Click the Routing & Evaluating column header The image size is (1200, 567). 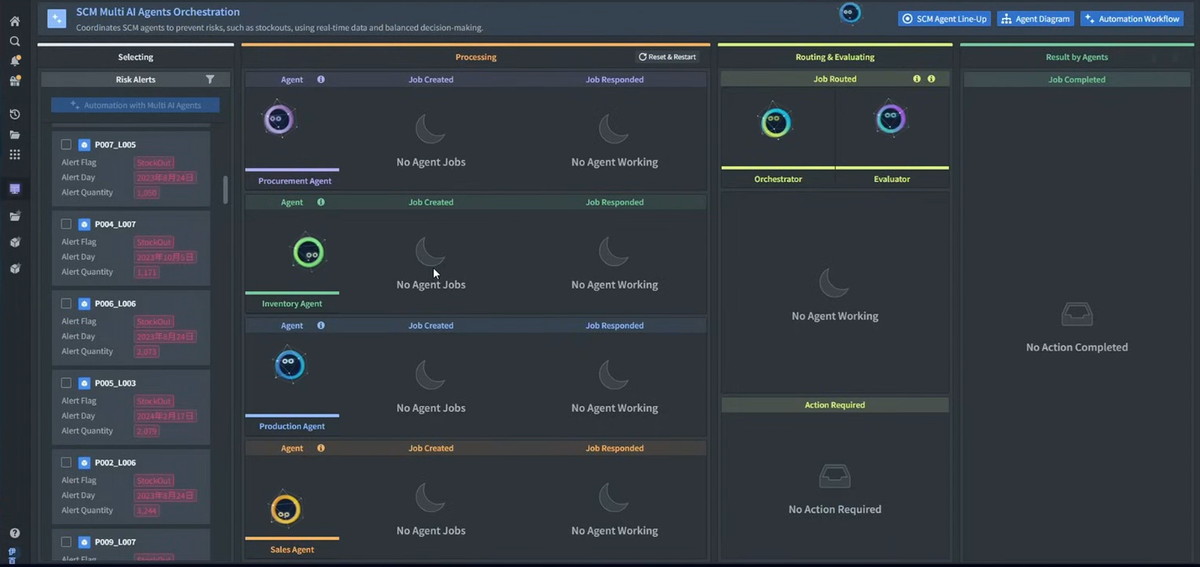pos(835,57)
